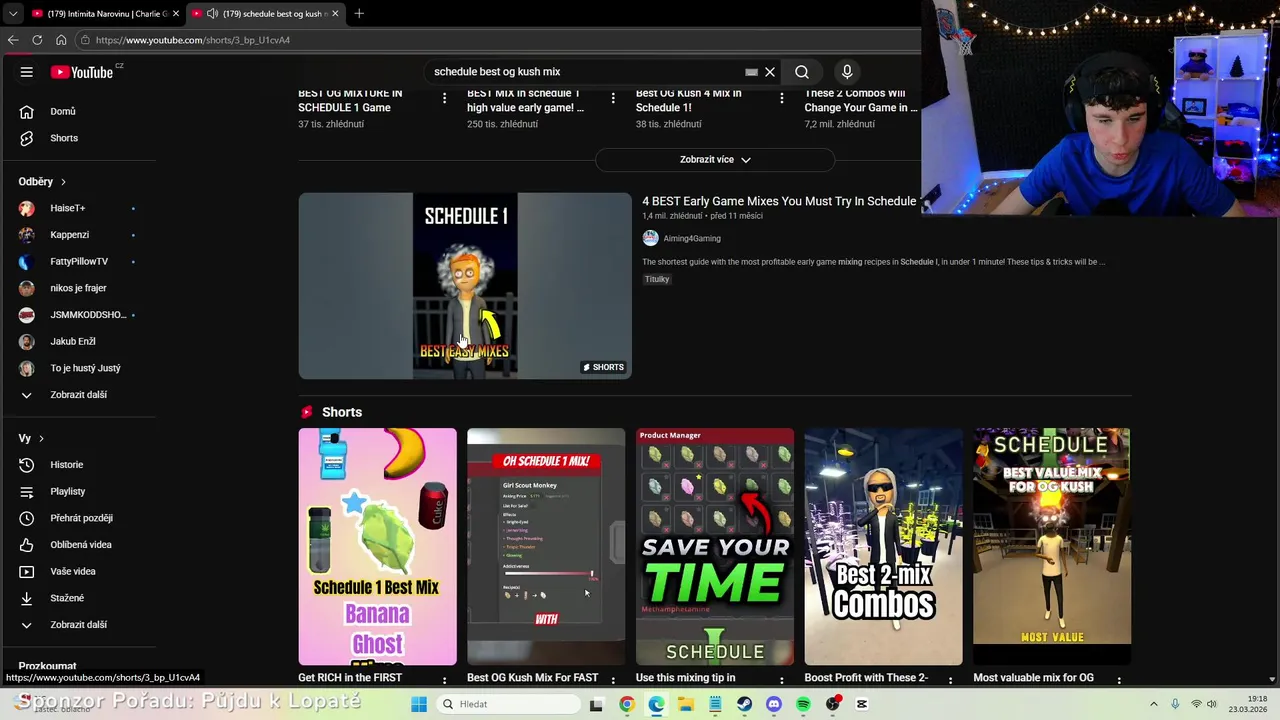
Task: Open options for Best OG Kush 4 Mix video
Action: pyautogui.click(x=782, y=98)
